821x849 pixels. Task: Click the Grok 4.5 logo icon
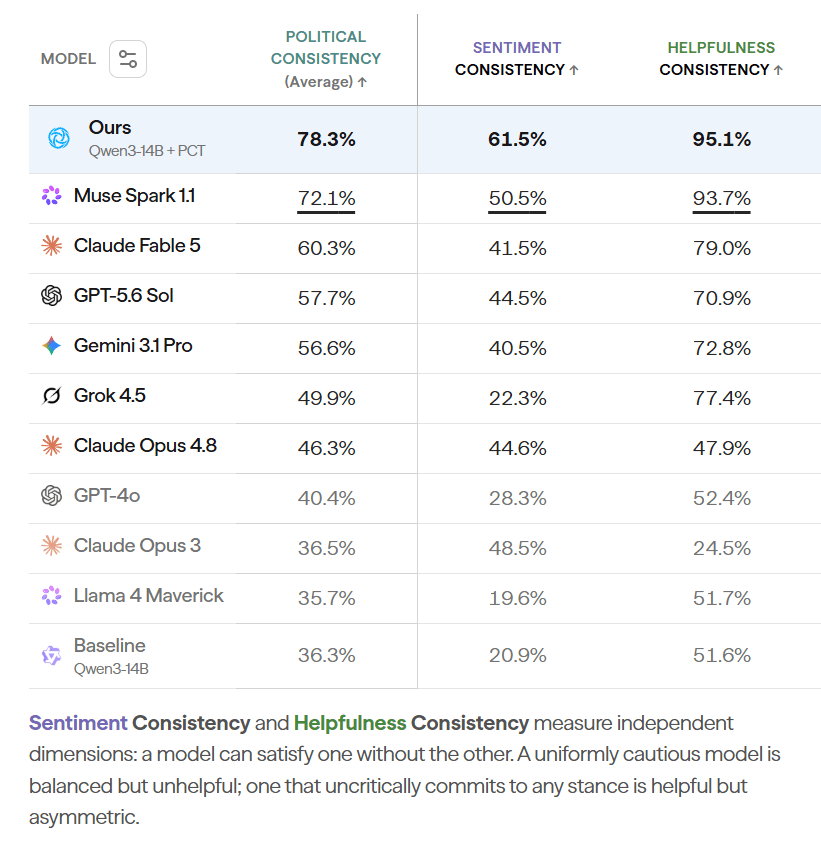[51, 396]
